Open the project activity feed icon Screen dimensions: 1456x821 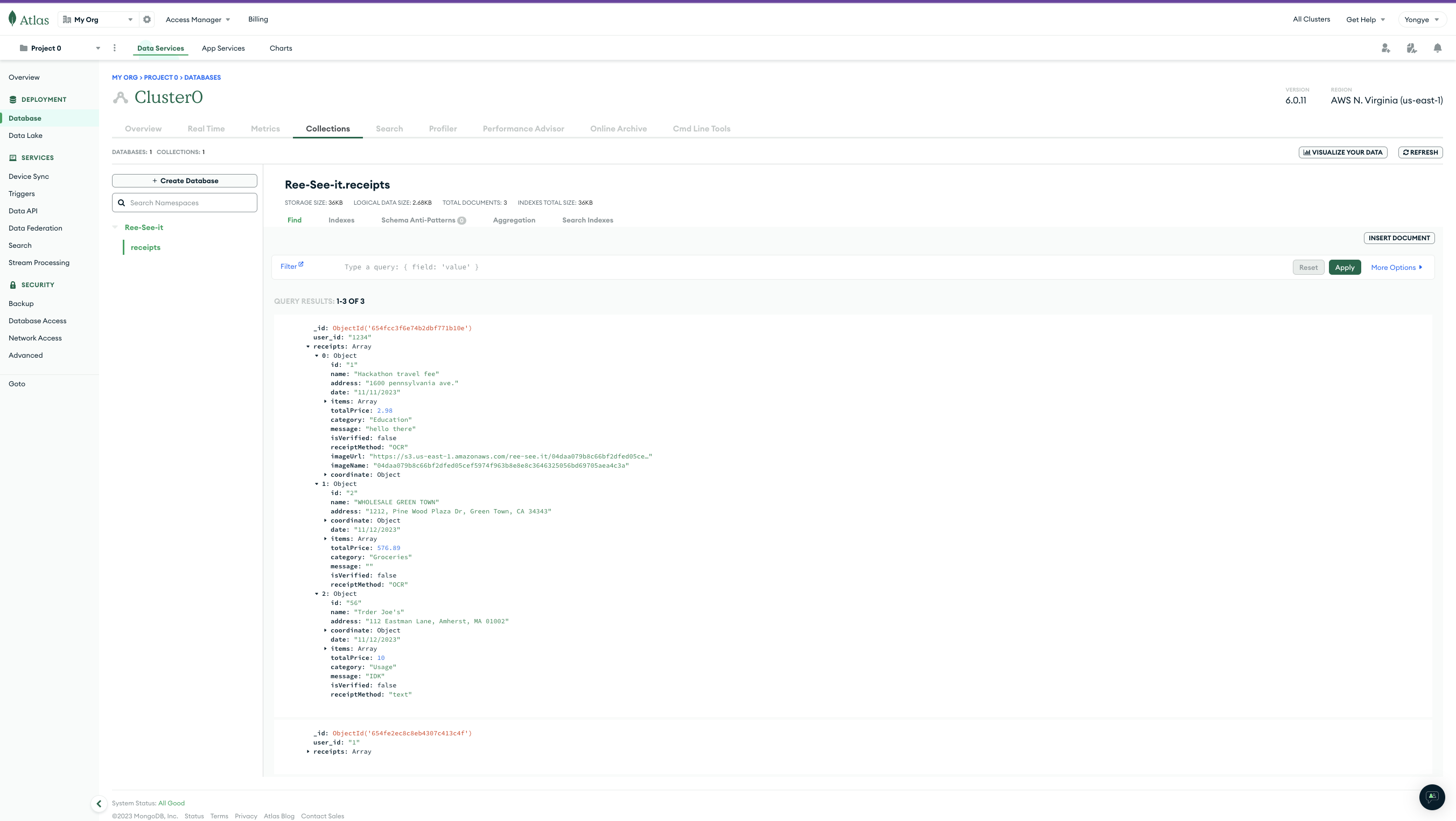click(x=1411, y=48)
